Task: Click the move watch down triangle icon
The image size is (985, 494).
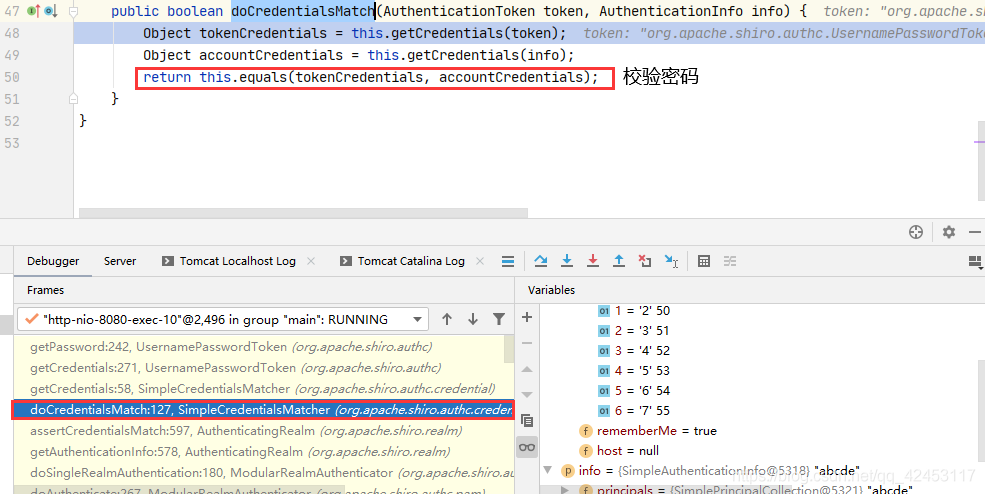Action: tap(527, 395)
